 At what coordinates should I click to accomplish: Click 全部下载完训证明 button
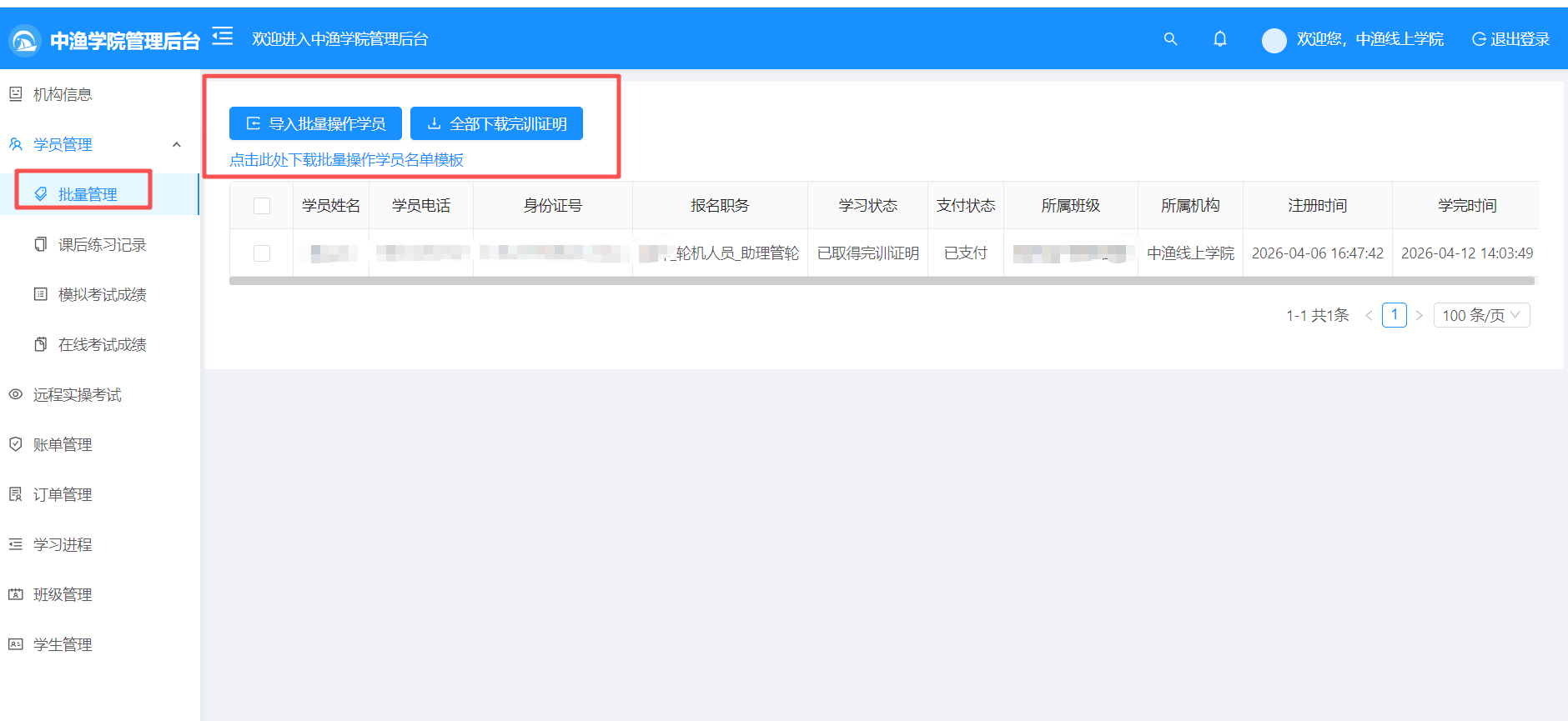pos(496,123)
